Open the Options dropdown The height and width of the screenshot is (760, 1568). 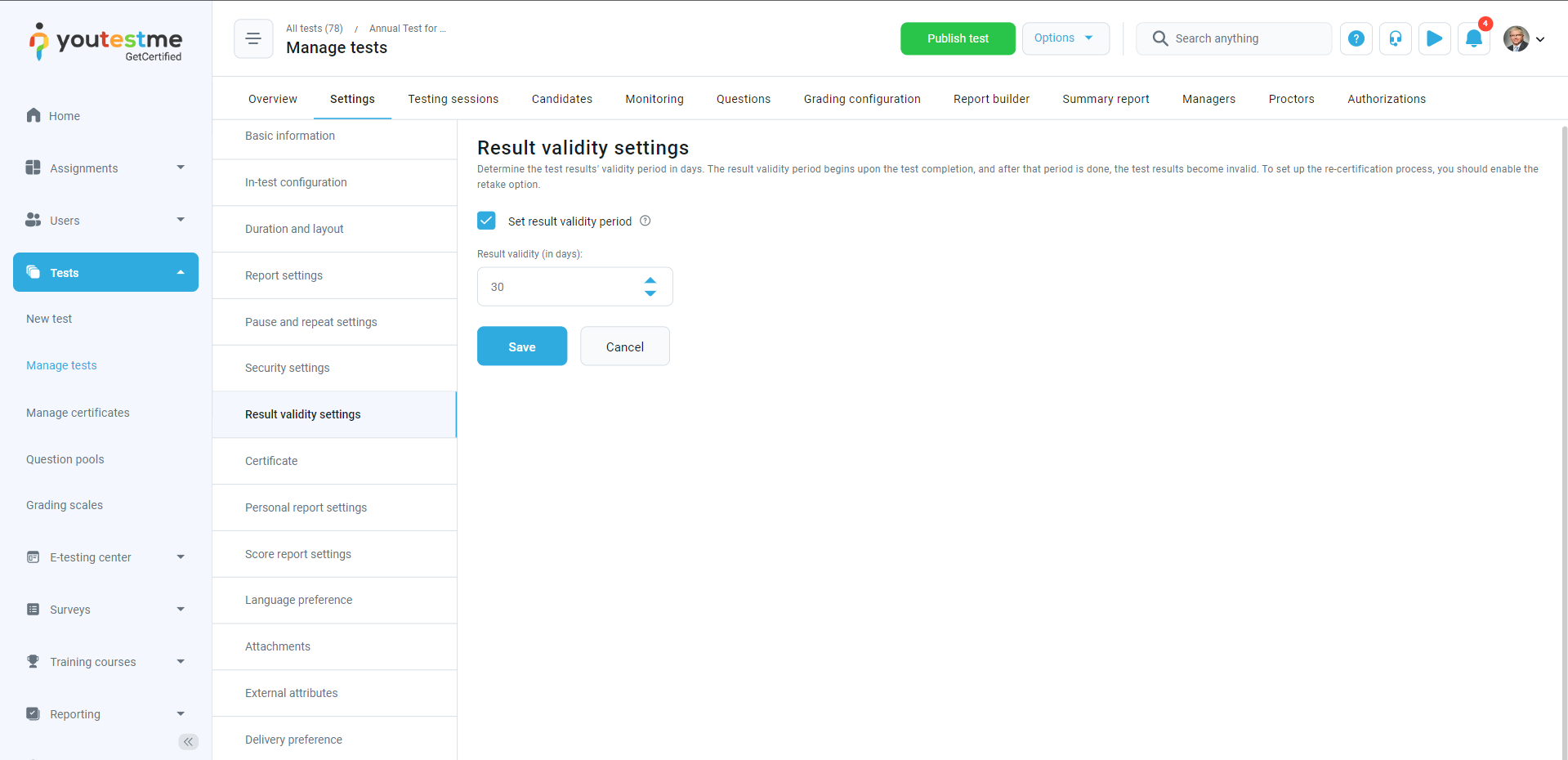coord(1065,38)
